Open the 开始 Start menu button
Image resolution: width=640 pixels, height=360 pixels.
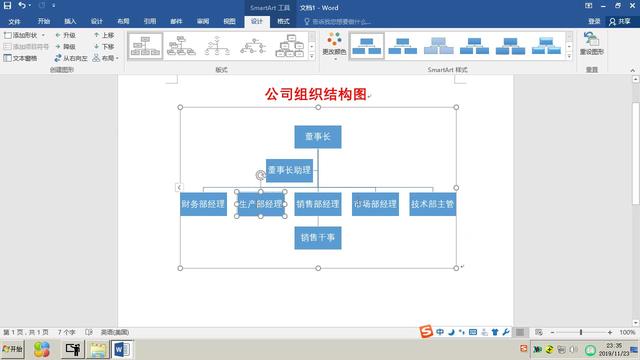(12, 349)
